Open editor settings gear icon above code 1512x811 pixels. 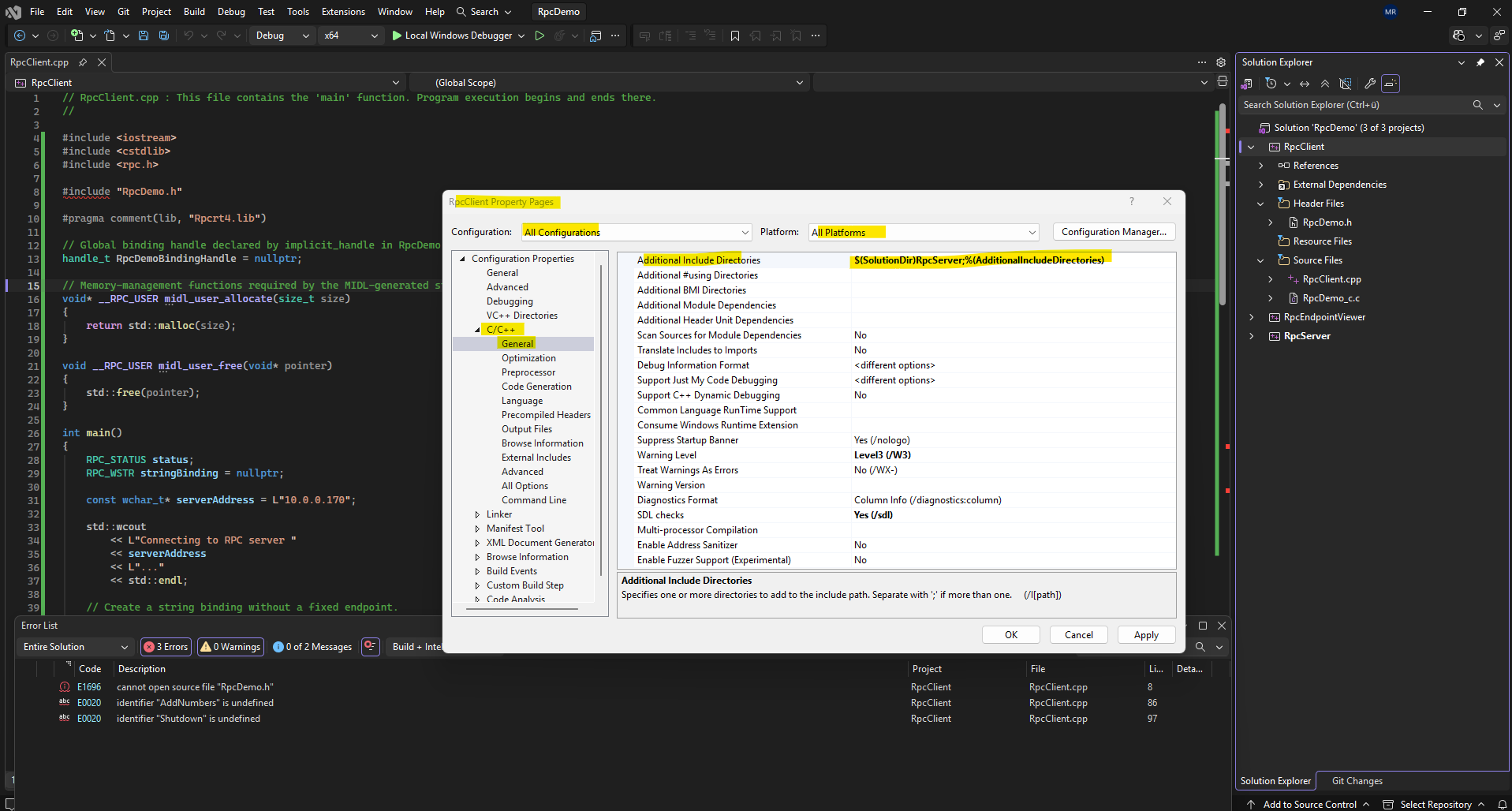click(x=1221, y=62)
